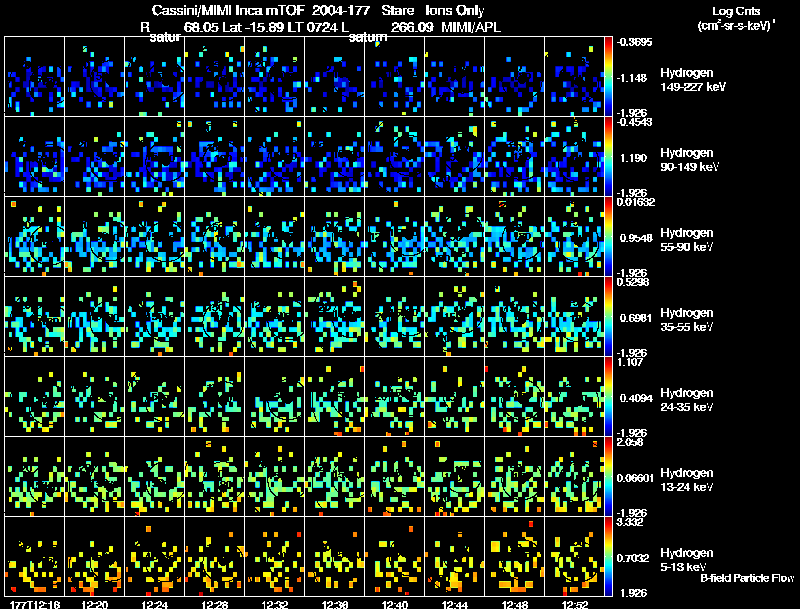The width and height of the screenshot is (800, 609).
Task: Click the time axis label '177T12:16'
Action: coord(35,604)
